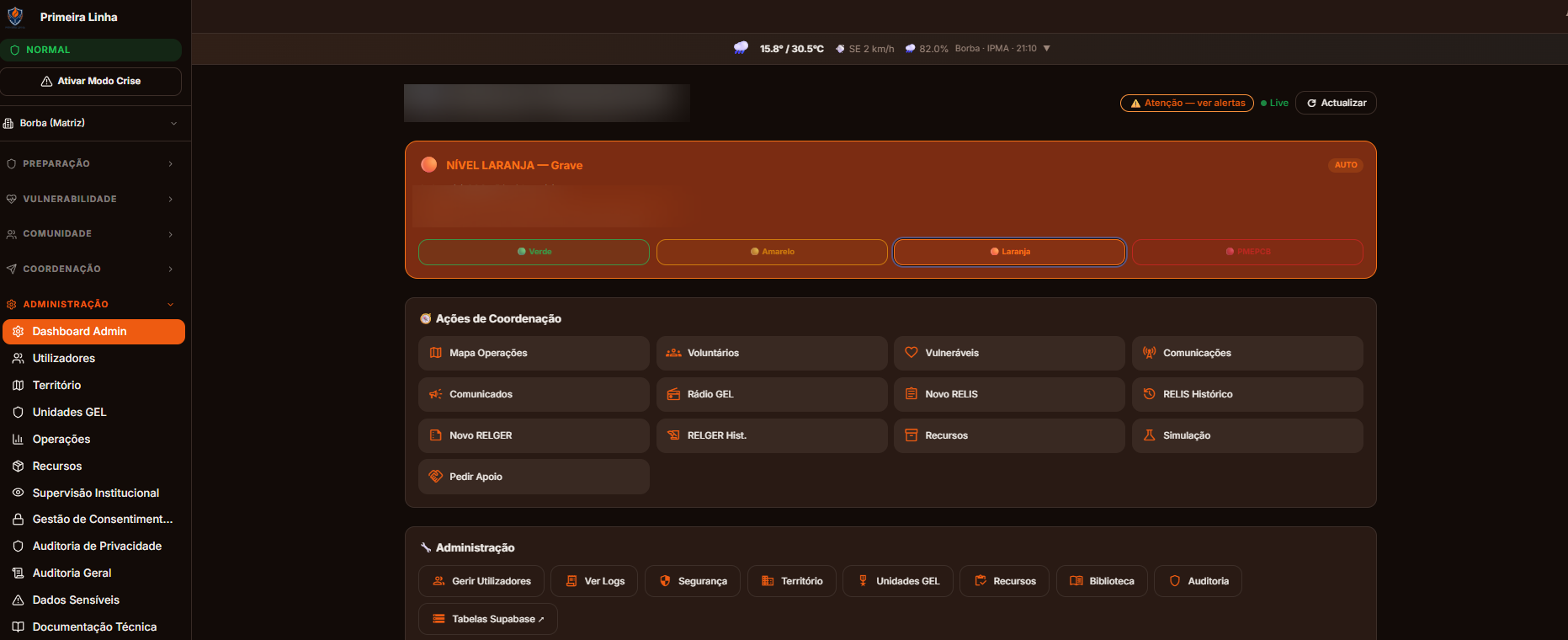
Task: Click the Primeira Linha logo icon
Action: point(15,16)
